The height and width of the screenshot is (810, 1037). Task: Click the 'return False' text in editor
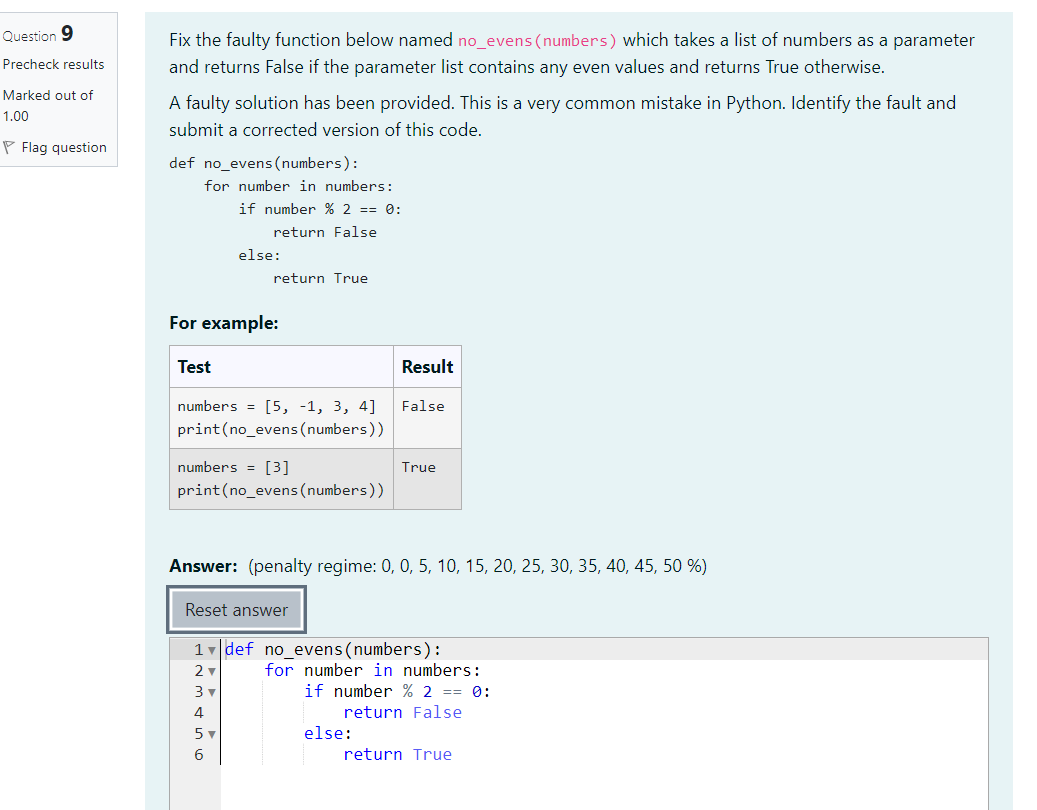coord(402,712)
